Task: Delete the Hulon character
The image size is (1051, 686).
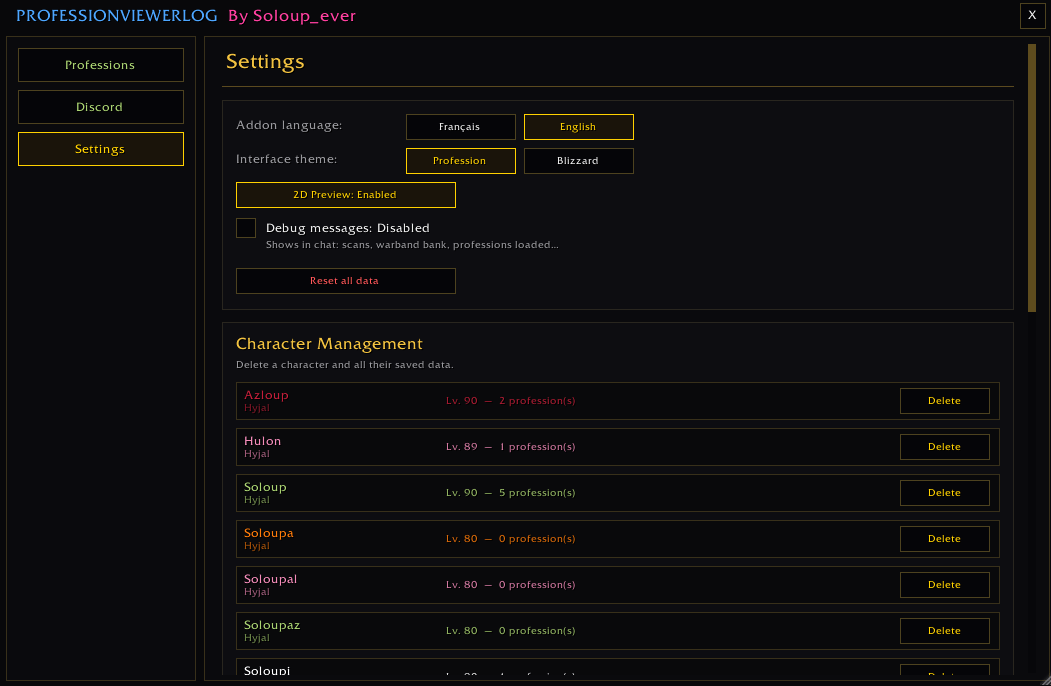Action: [944, 447]
